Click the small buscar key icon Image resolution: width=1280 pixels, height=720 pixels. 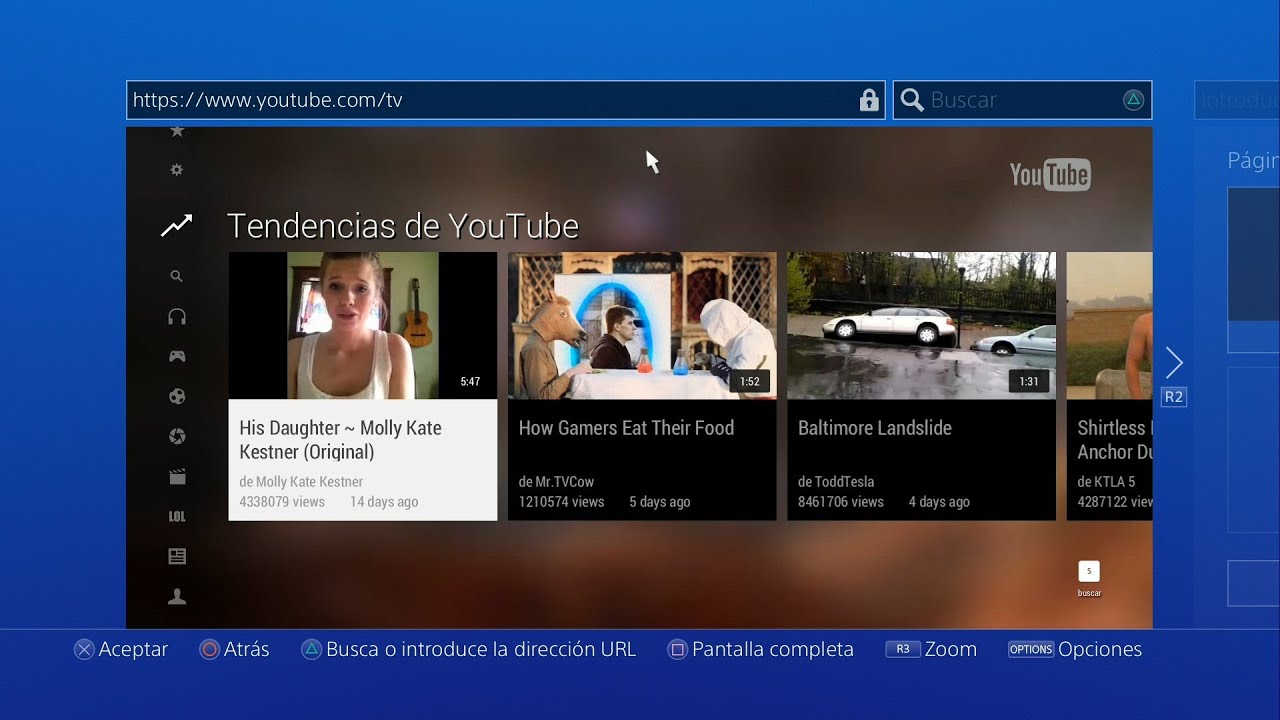pyautogui.click(x=1089, y=571)
